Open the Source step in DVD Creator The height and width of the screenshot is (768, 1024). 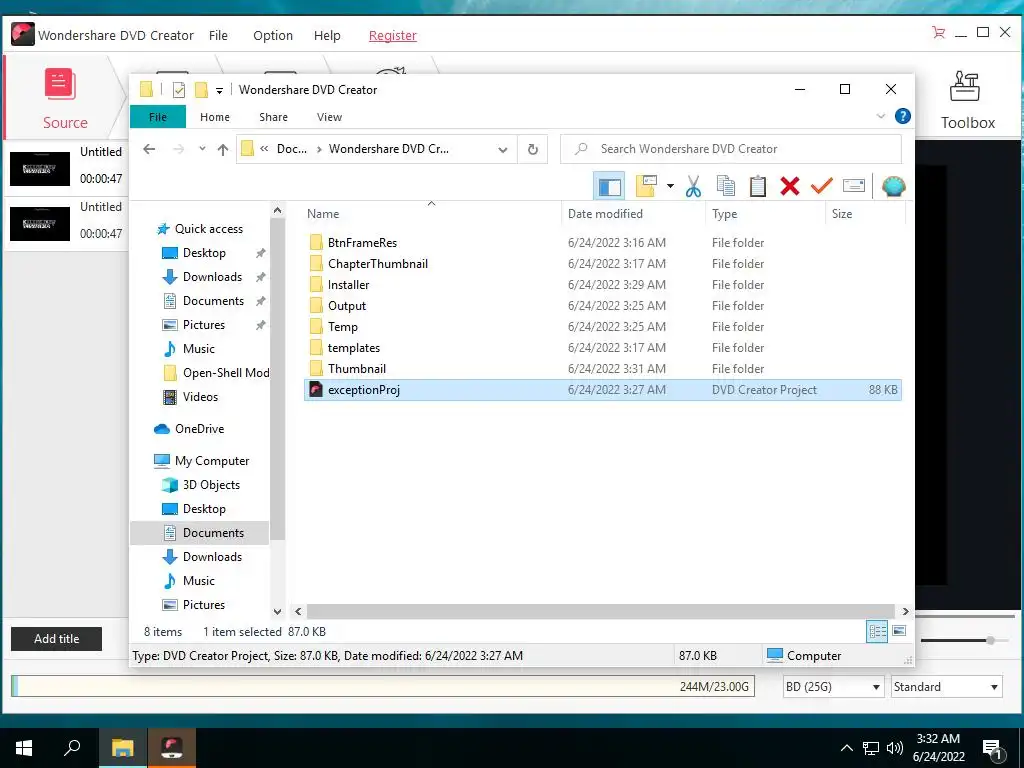[x=65, y=99]
